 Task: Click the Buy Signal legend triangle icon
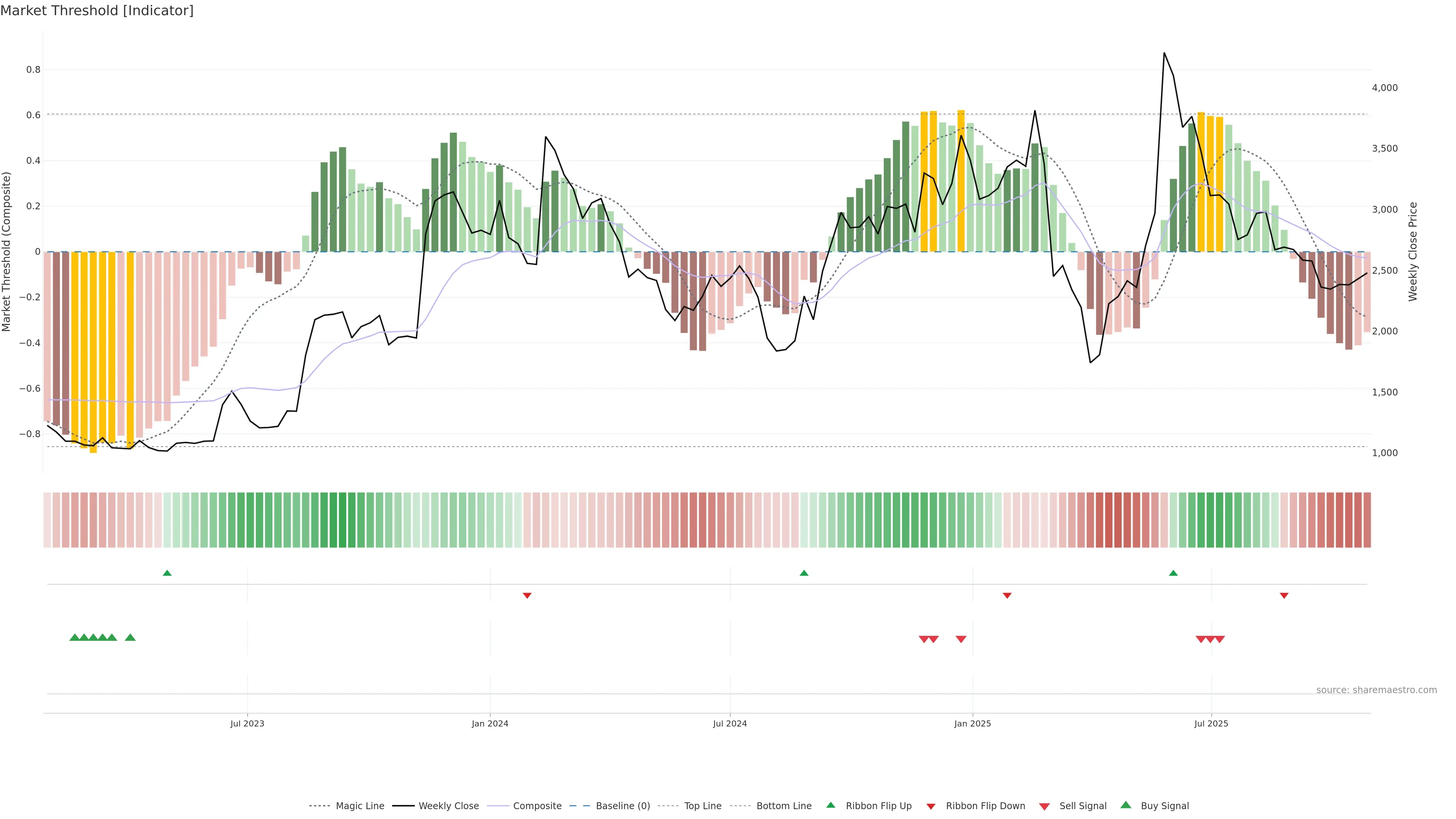1126,805
